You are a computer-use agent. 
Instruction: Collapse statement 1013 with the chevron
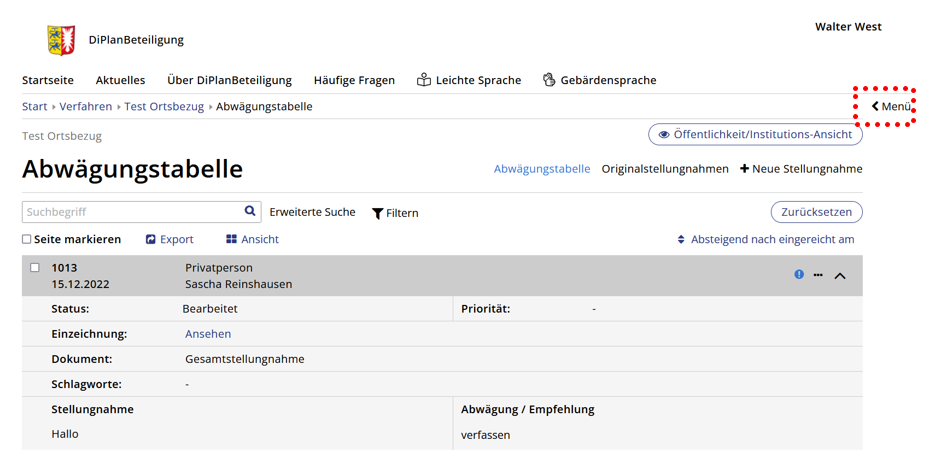point(840,276)
